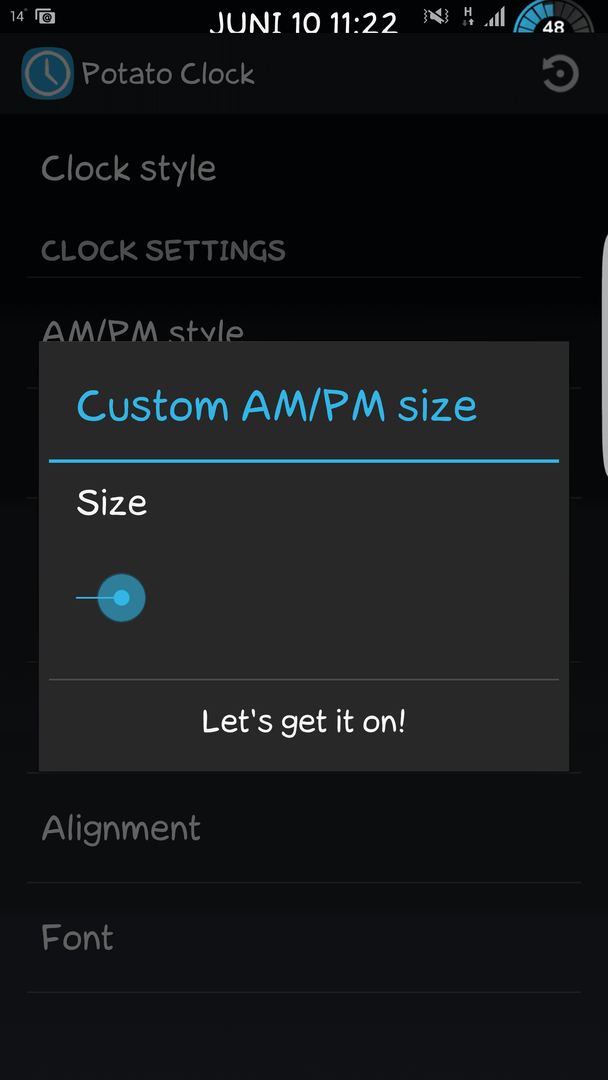Tap the signal strength bars icon
Viewport: 608px width, 1080px height.
(x=494, y=17)
